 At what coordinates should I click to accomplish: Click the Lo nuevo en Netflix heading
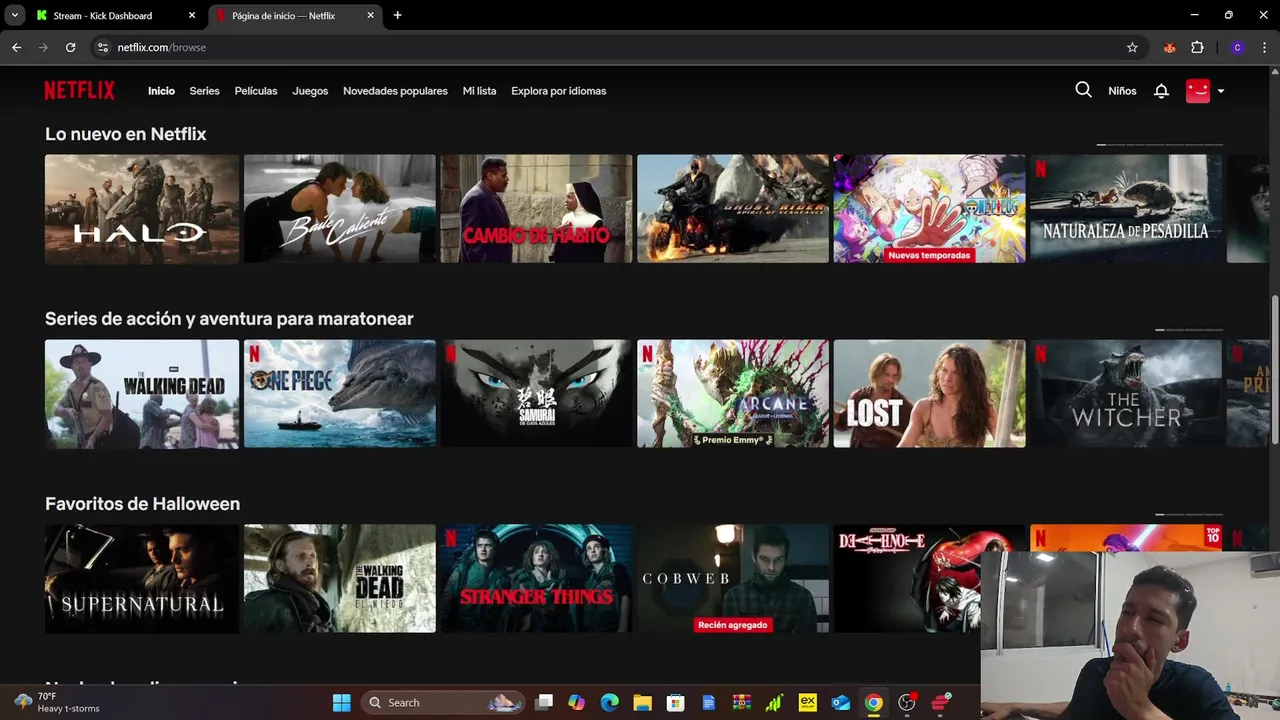click(125, 134)
